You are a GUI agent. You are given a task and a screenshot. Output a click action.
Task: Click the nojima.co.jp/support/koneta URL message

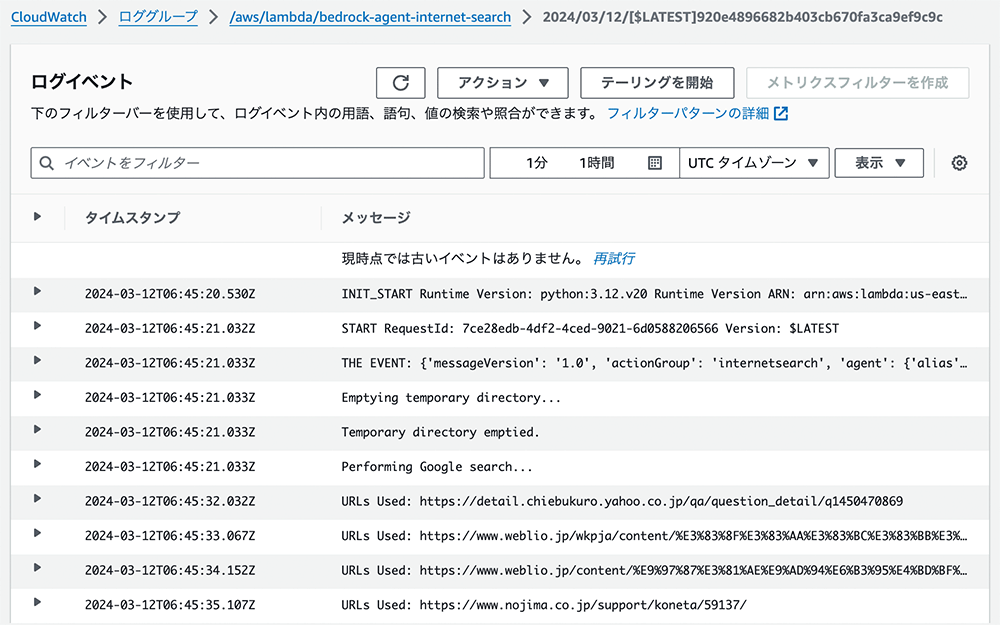[x=543, y=605]
